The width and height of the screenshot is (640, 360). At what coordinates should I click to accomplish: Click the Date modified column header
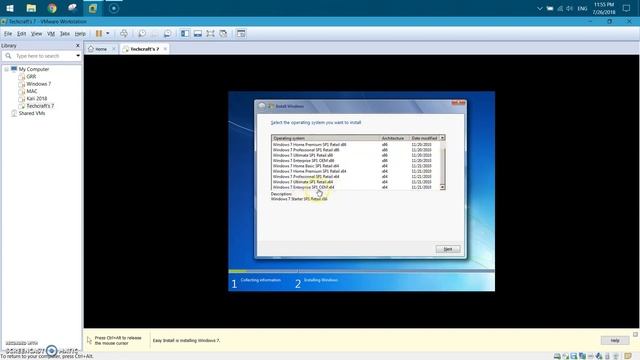coord(424,138)
